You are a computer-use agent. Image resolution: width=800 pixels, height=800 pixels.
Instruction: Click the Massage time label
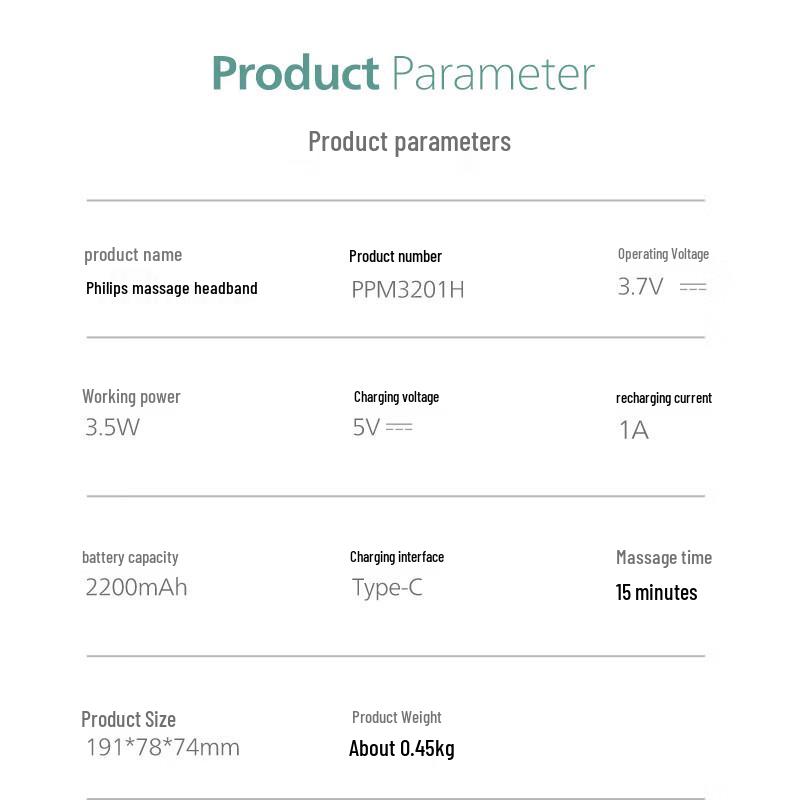(x=664, y=558)
